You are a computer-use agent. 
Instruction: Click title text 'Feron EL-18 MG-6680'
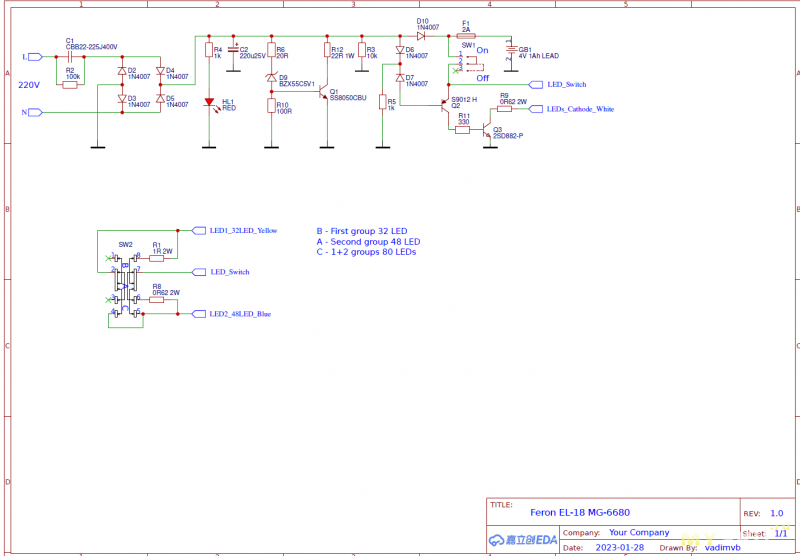tap(580, 513)
